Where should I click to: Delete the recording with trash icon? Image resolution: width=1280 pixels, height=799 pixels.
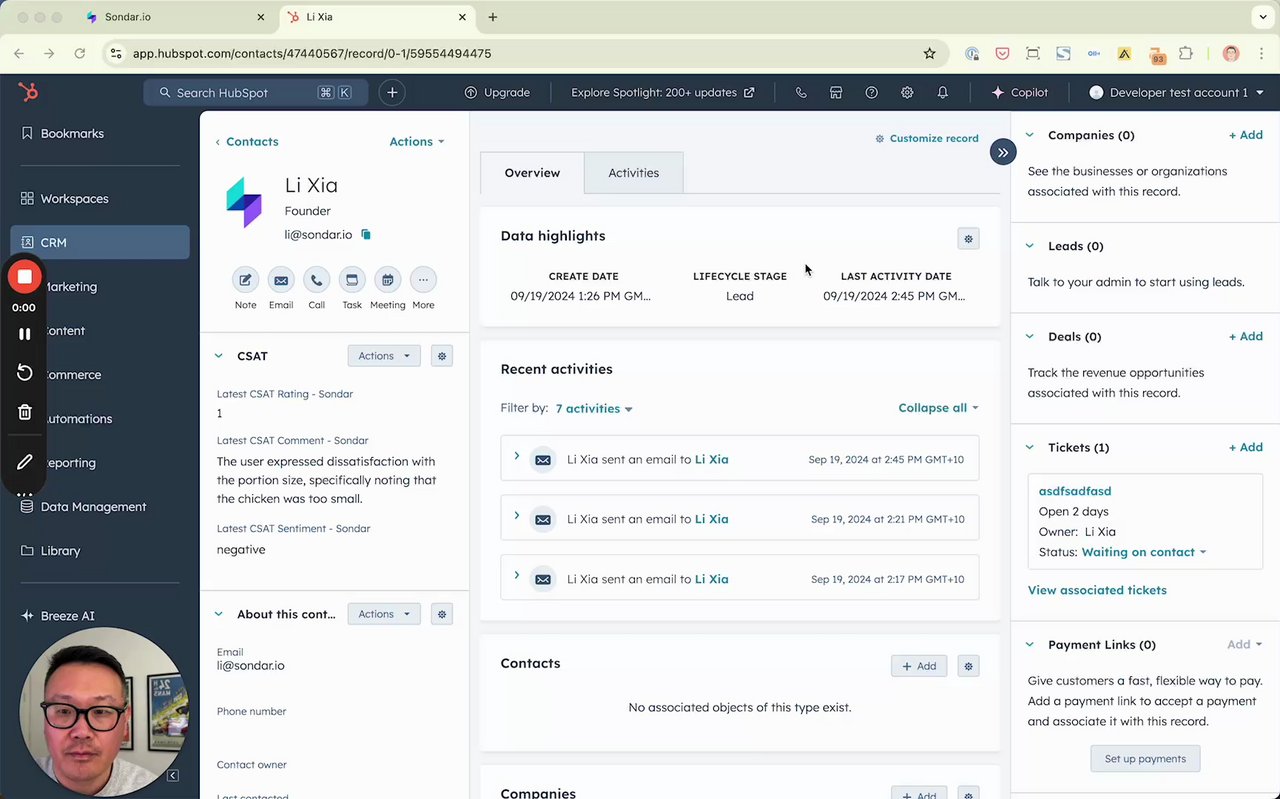[x=25, y=412]
